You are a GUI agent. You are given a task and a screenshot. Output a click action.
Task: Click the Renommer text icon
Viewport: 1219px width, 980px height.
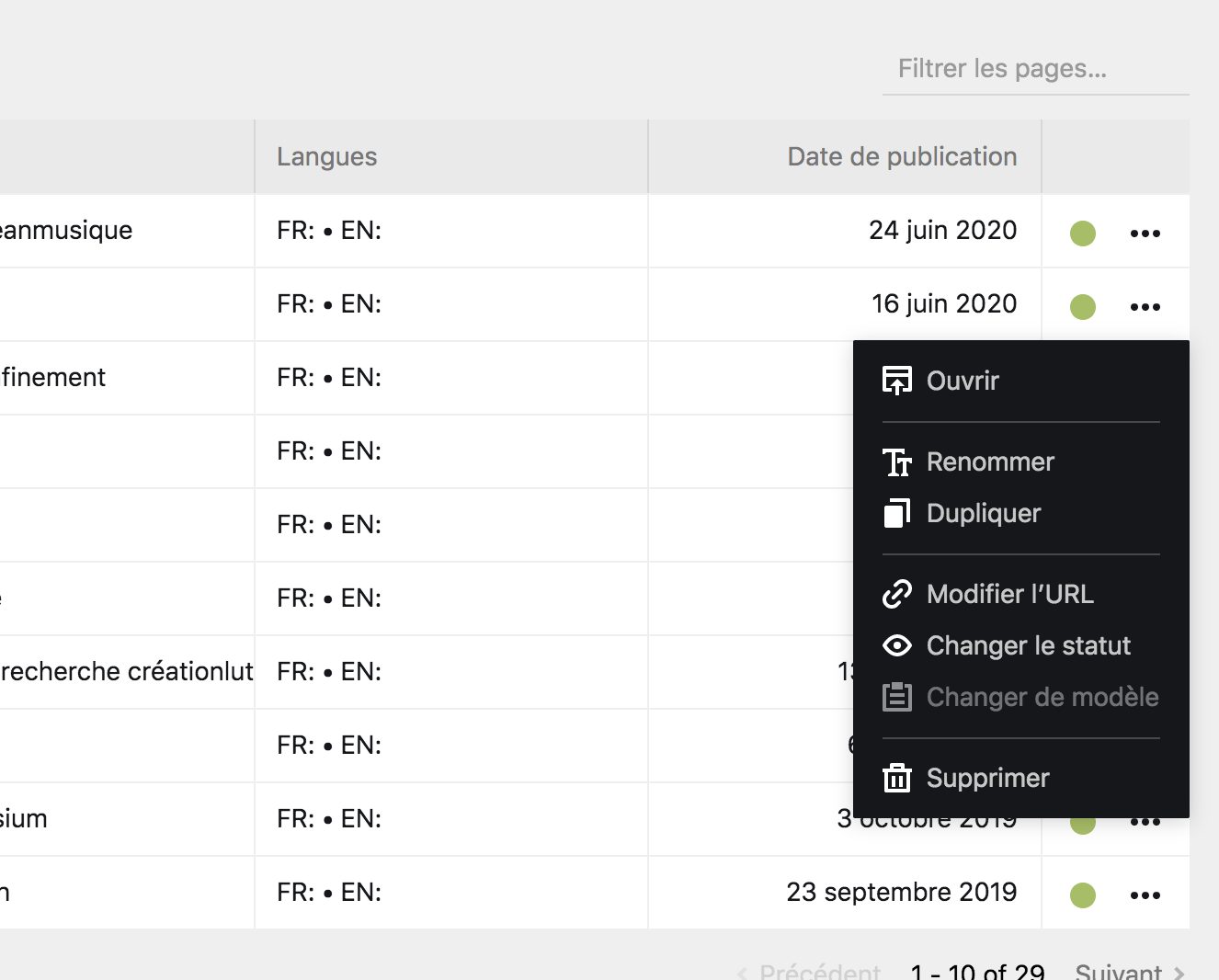click(897, 462)
